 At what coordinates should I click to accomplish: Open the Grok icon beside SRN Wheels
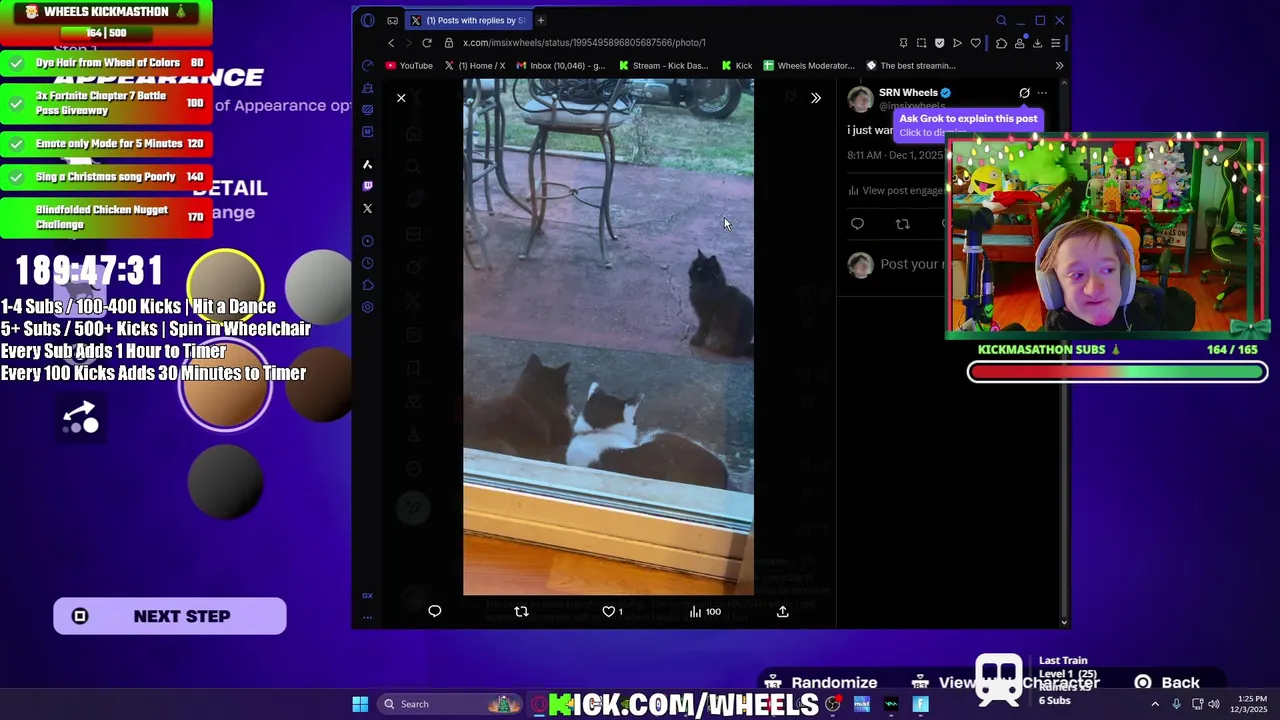tap(1024, 93)
